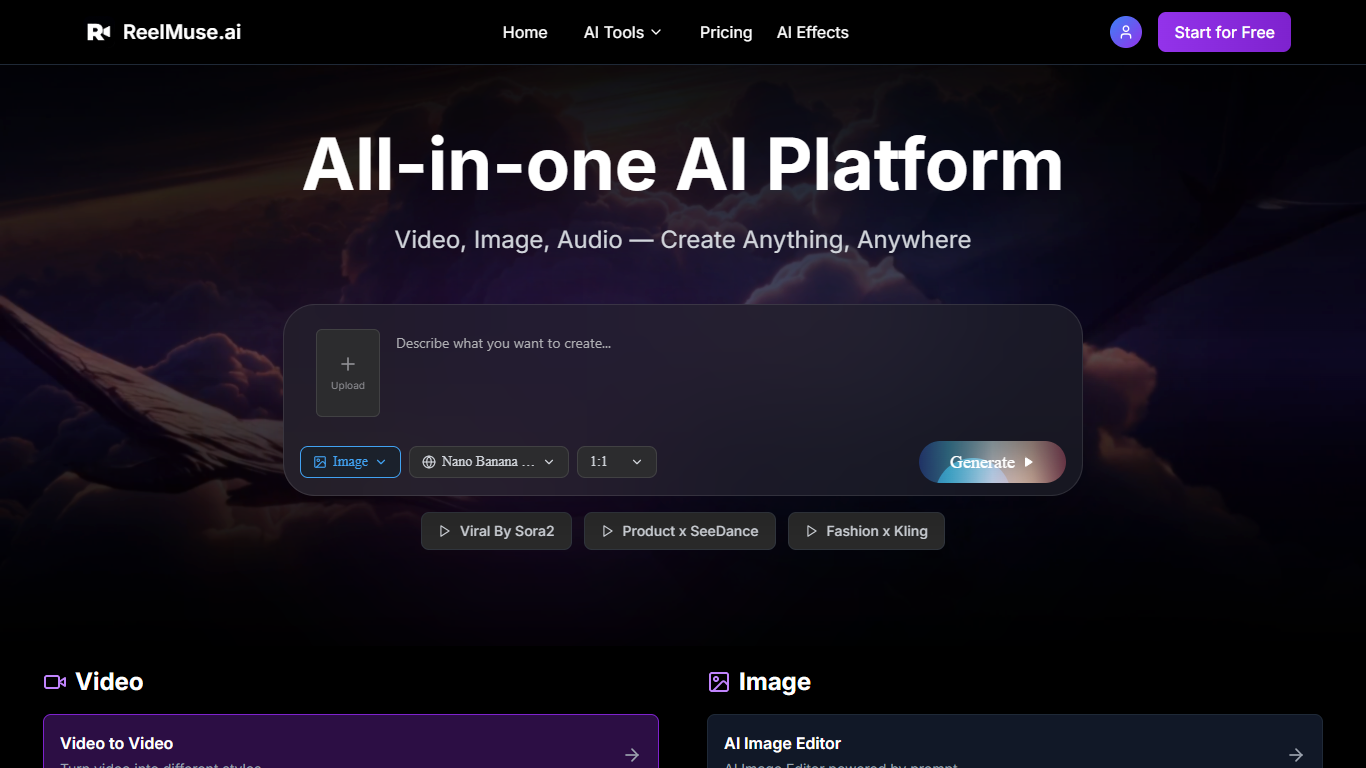This screenshot has width=1366, height=768.
Task: Click the arrow on the AI Image Editor card
Action: tap(1296, 755)
